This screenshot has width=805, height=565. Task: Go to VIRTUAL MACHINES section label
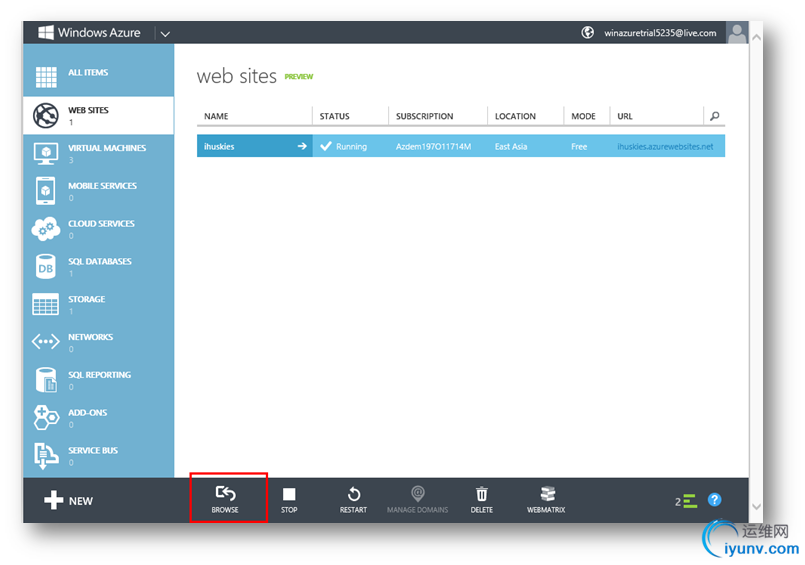point(107,148)
